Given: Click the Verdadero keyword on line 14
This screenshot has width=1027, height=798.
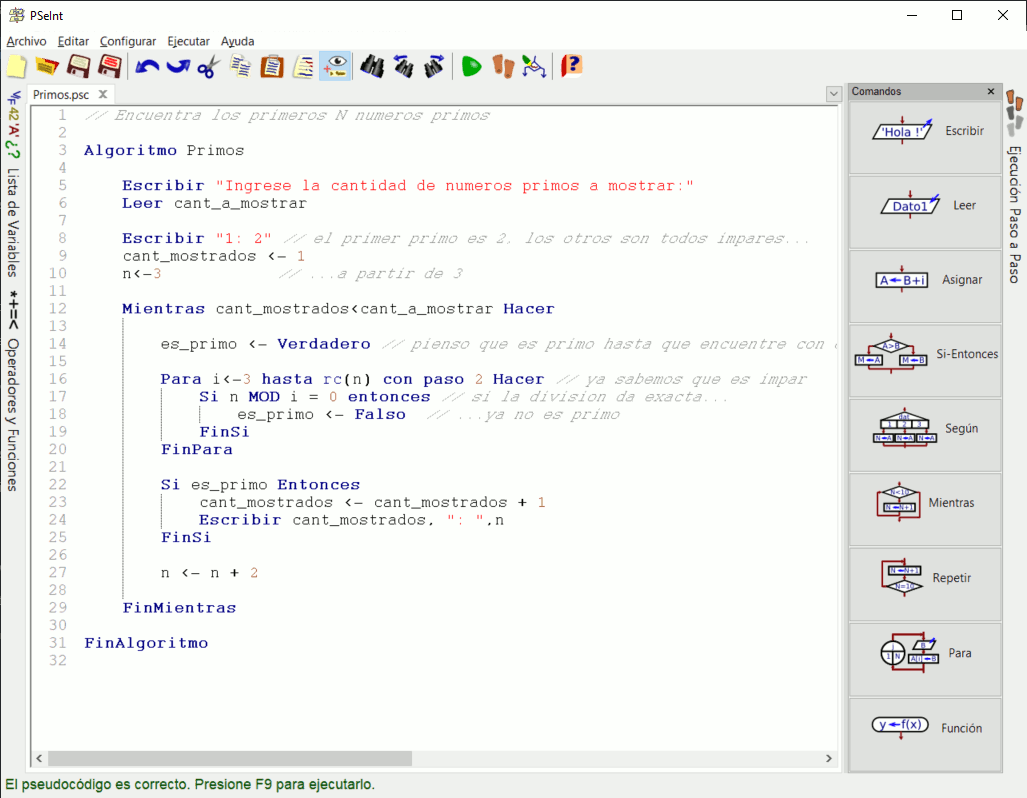Looking at the screenshot, I should point(324,344).
